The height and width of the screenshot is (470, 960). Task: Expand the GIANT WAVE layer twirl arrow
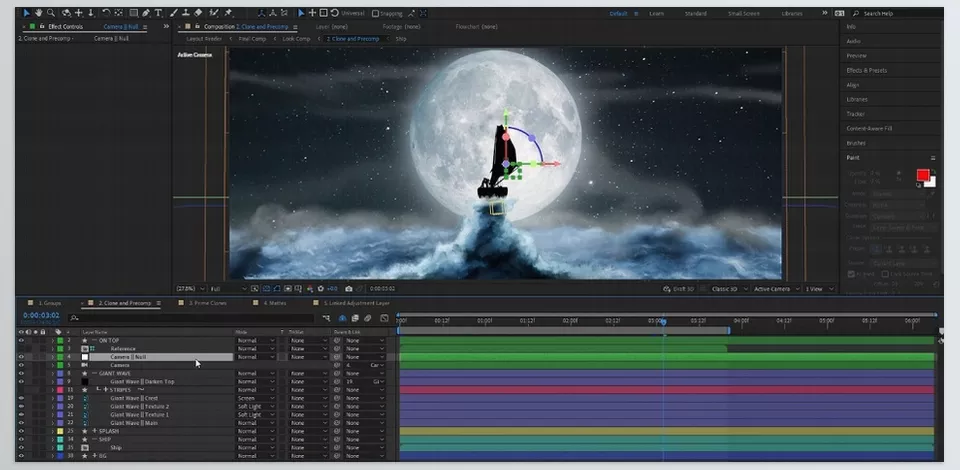tap(53, 373)
